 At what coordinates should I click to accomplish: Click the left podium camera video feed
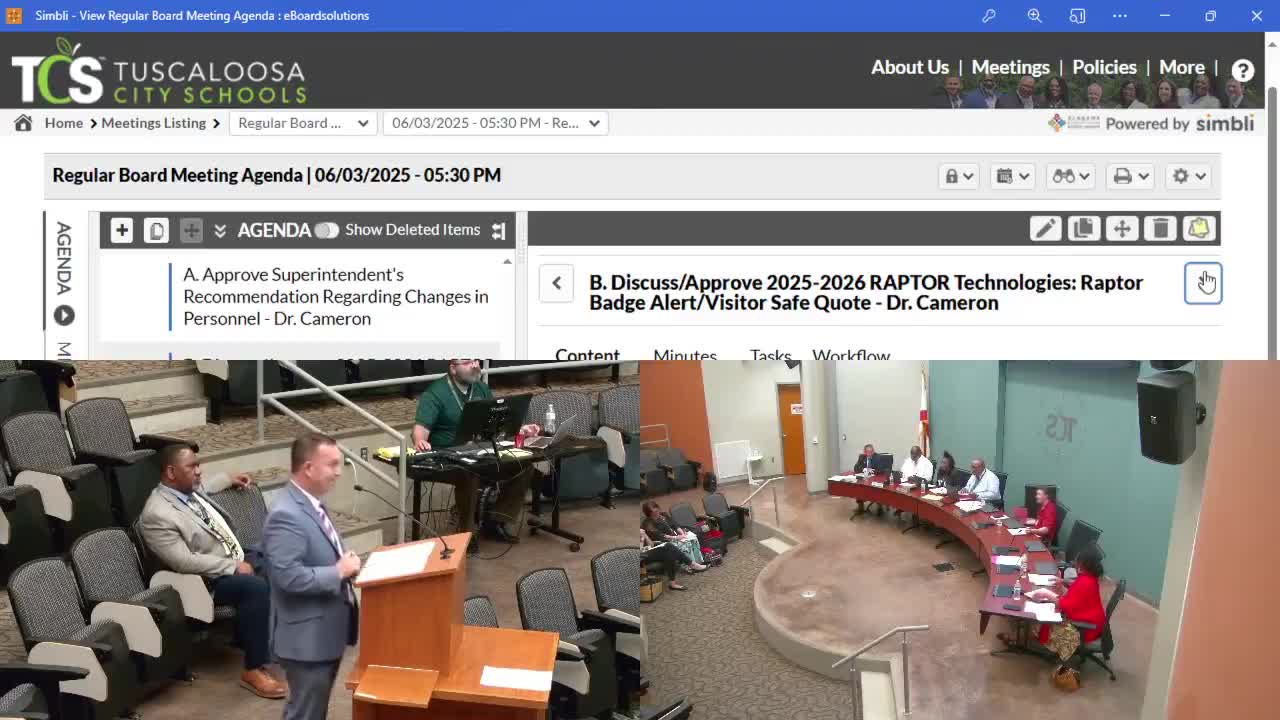[x=320, y=540]
